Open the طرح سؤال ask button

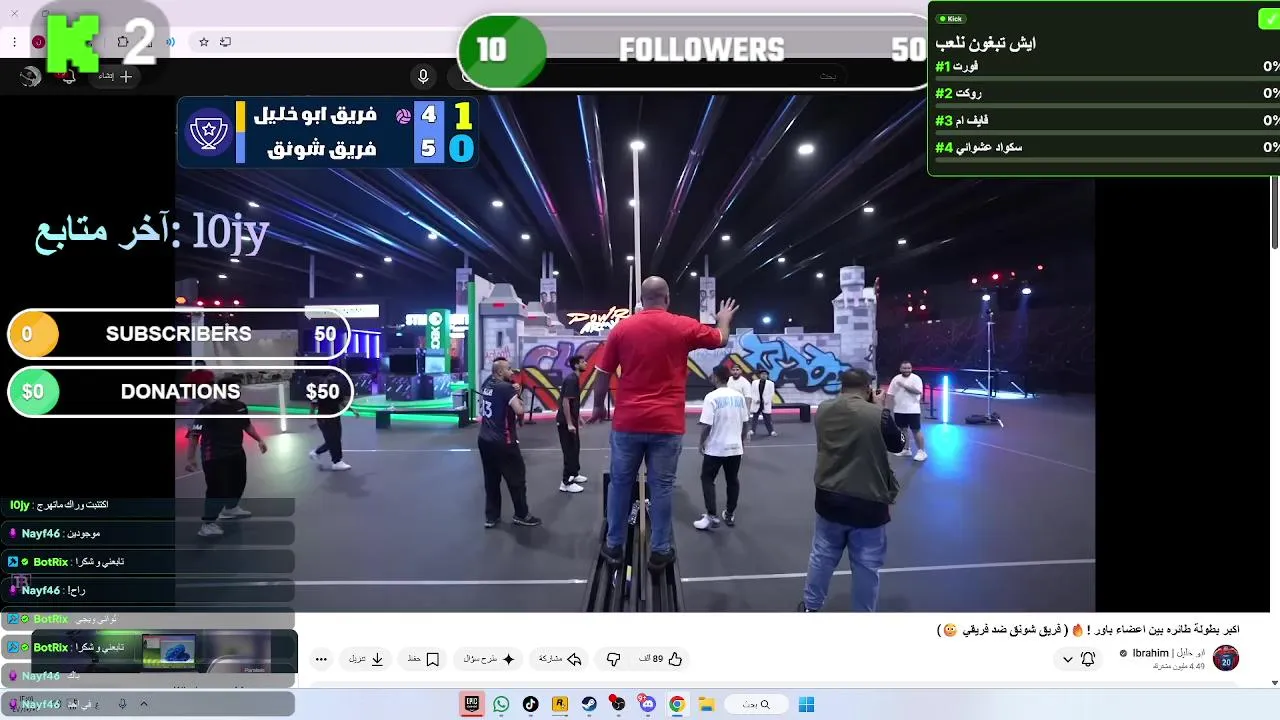pyautogui.click(x=489, y=659)
